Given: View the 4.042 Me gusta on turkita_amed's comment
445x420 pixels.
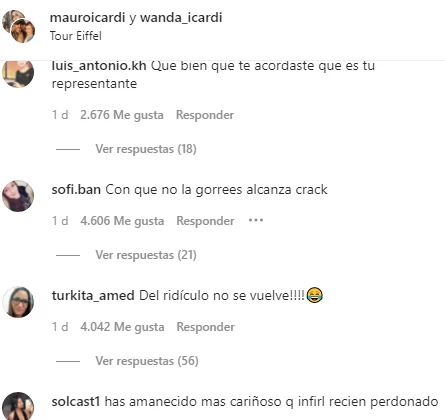Looking at the screenshot, I should 122,327.
